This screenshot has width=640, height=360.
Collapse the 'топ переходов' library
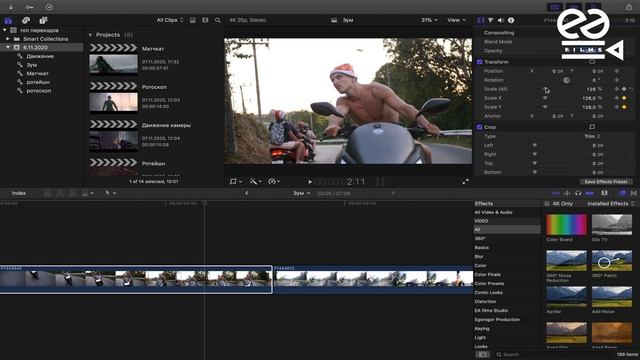tap(5, 30)
